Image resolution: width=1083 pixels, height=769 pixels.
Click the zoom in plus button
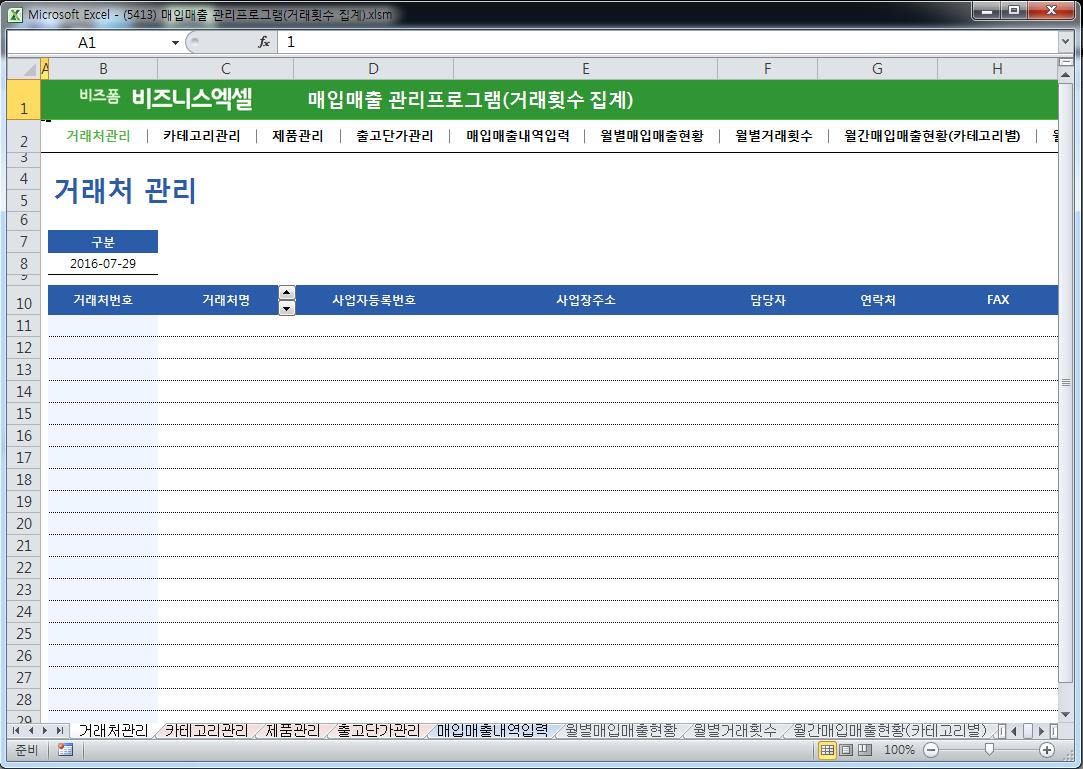(1046, 750)
